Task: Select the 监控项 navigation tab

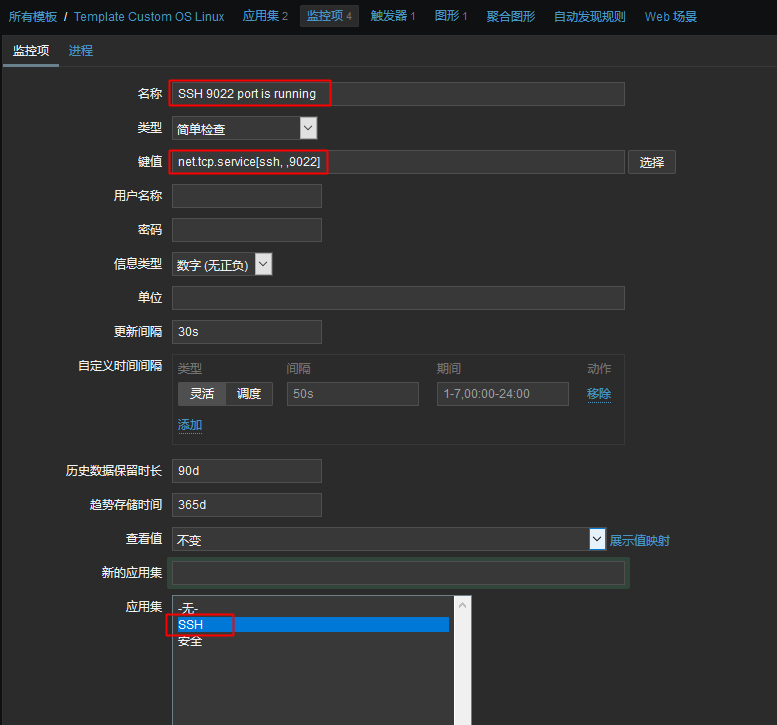Action: [329, 16]
